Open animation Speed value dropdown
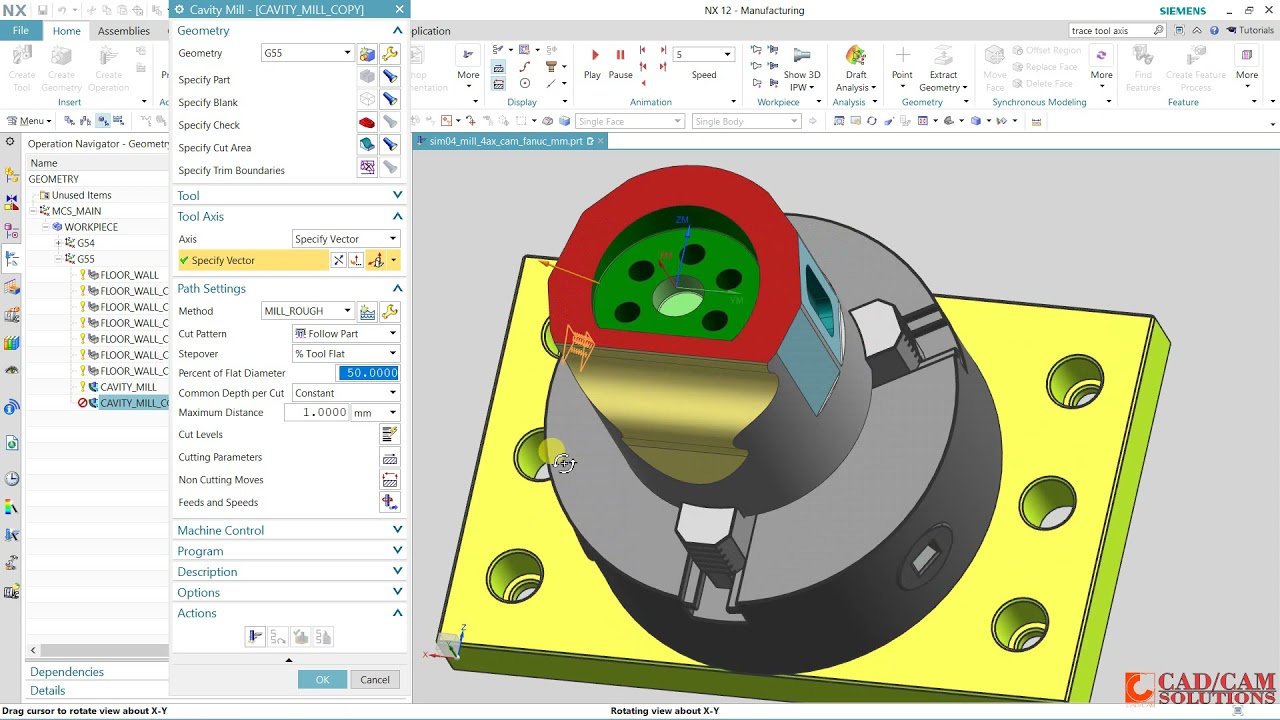 [x=727, y=54]
